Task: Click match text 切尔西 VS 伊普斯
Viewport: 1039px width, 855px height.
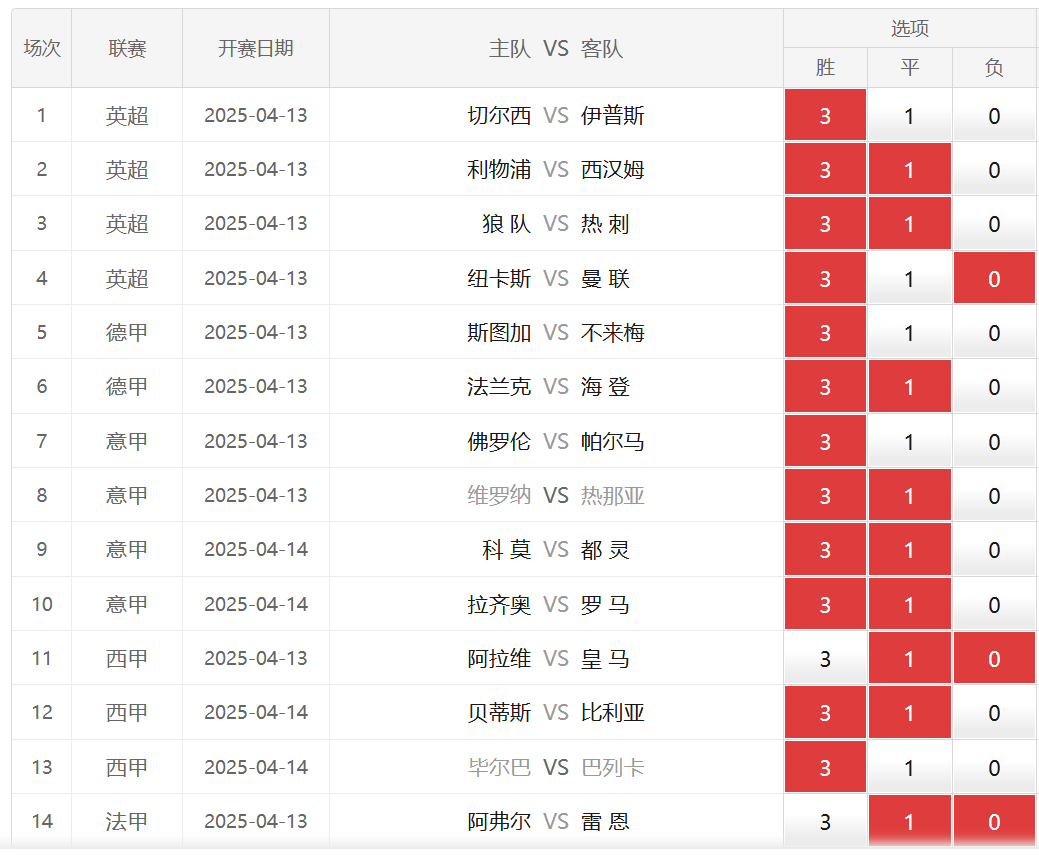Action: pyautogui.click(x=556, y=115)
